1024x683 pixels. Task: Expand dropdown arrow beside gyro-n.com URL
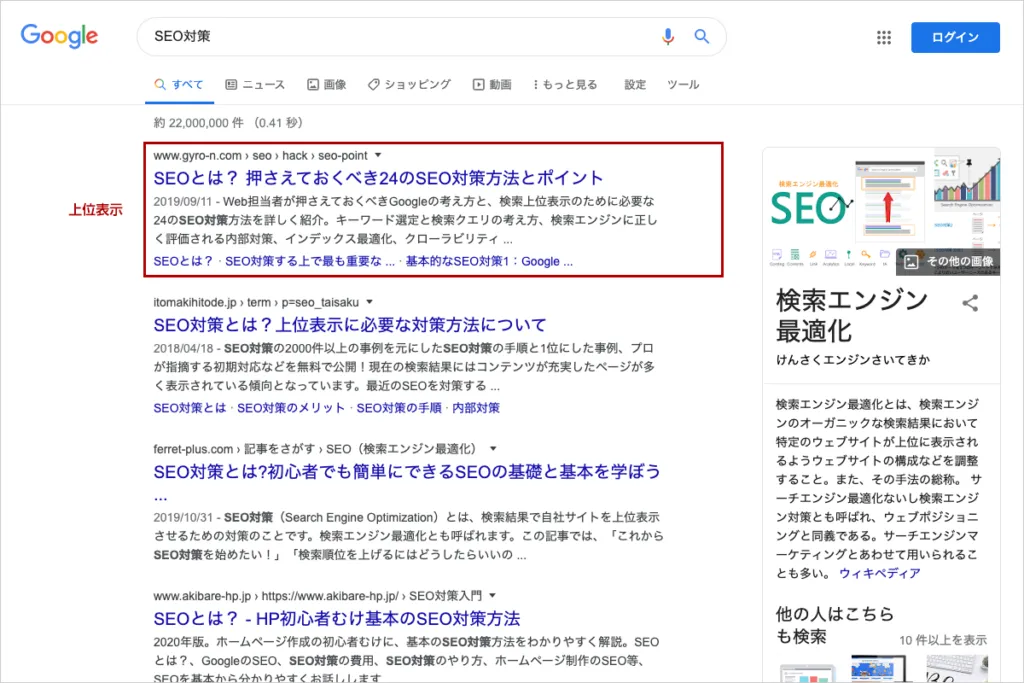click(378, 155)
